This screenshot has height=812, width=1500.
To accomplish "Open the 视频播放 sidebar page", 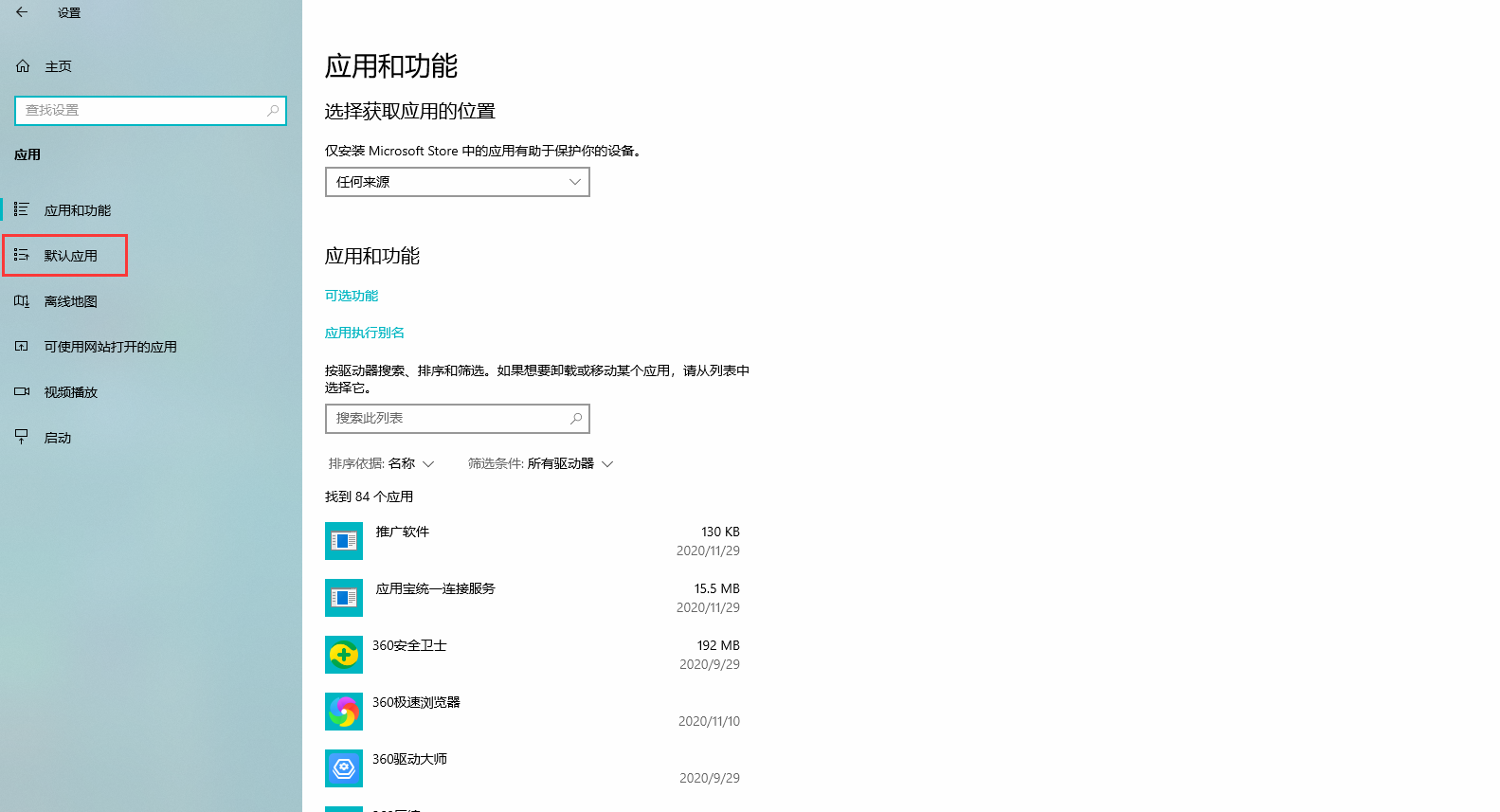I will coord(71,392).
